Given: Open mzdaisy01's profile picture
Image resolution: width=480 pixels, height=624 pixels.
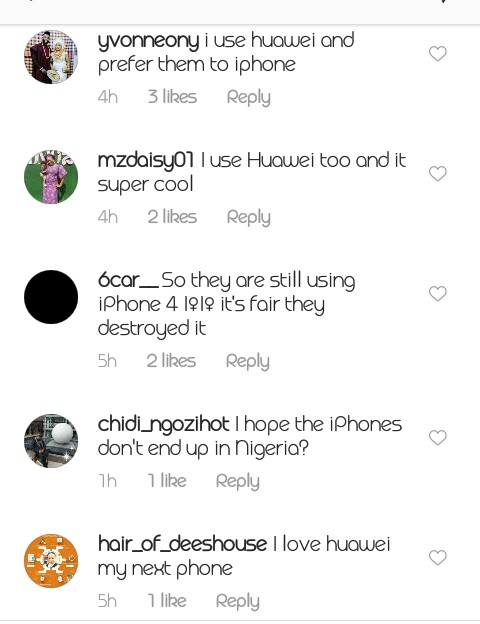Looking at the screenshot, I should coord(51,177).
